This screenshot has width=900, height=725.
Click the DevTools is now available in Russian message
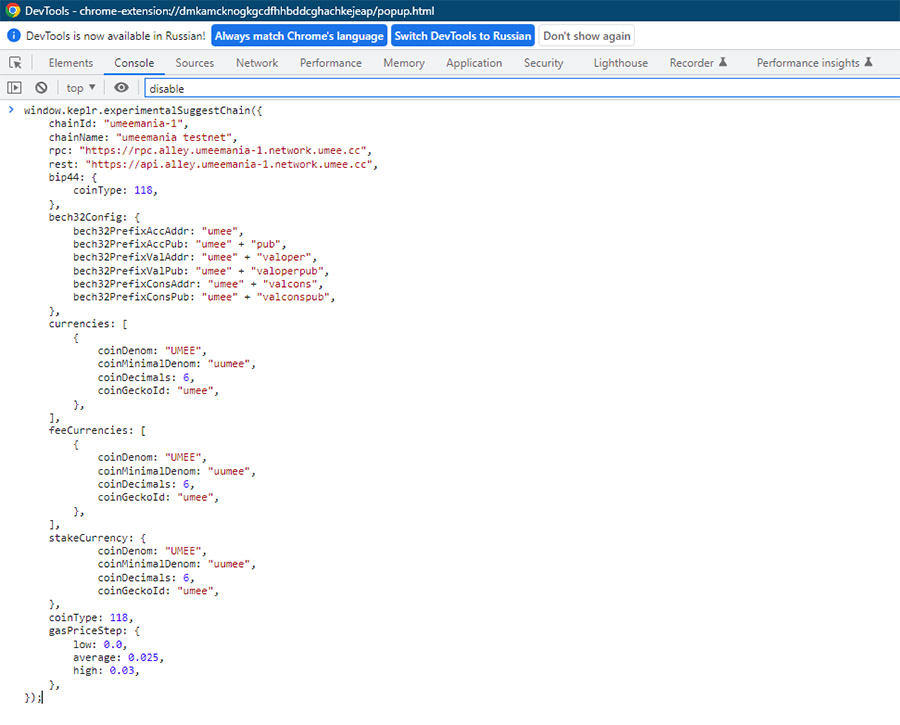pyautogui.click(x=115, y=36)
